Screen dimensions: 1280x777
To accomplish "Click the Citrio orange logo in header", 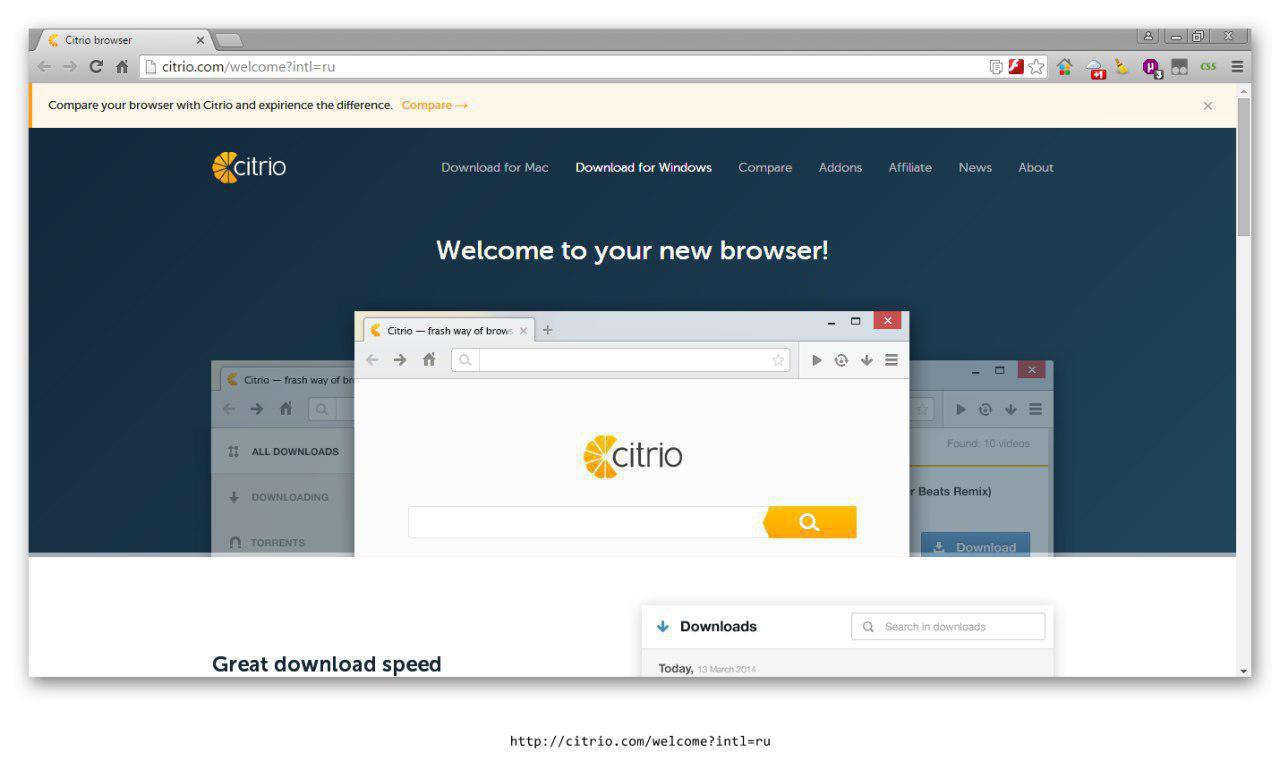I will coord(249,167).
